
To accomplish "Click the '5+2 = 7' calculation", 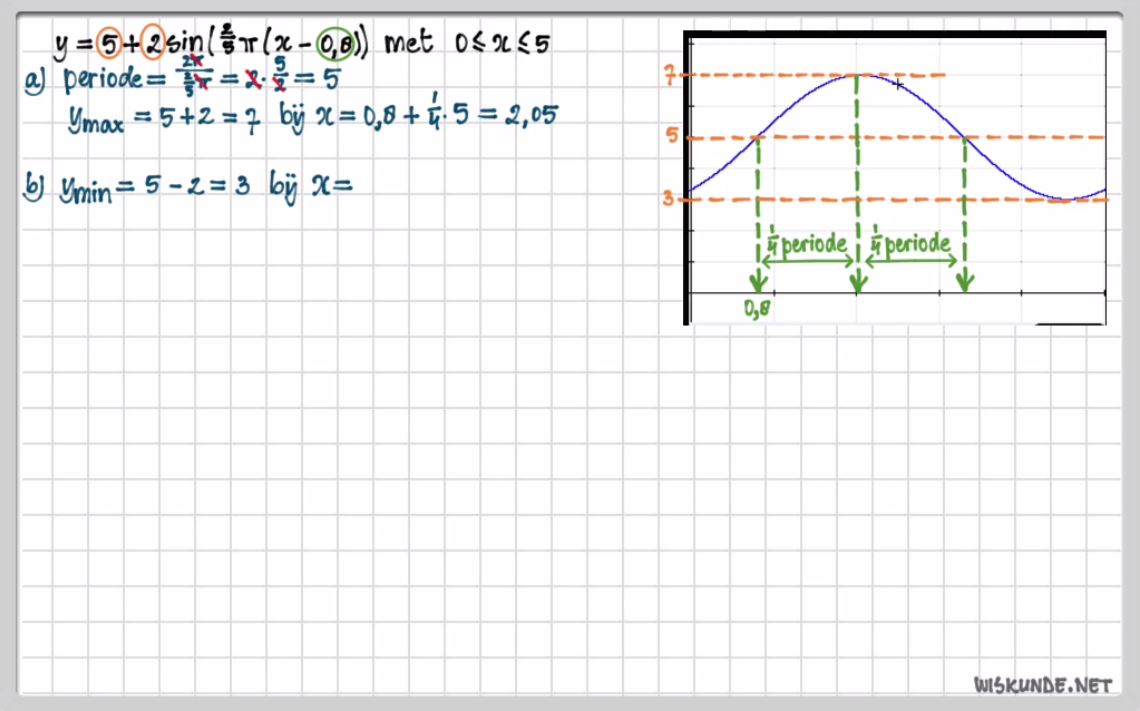I will click(209, 116).
